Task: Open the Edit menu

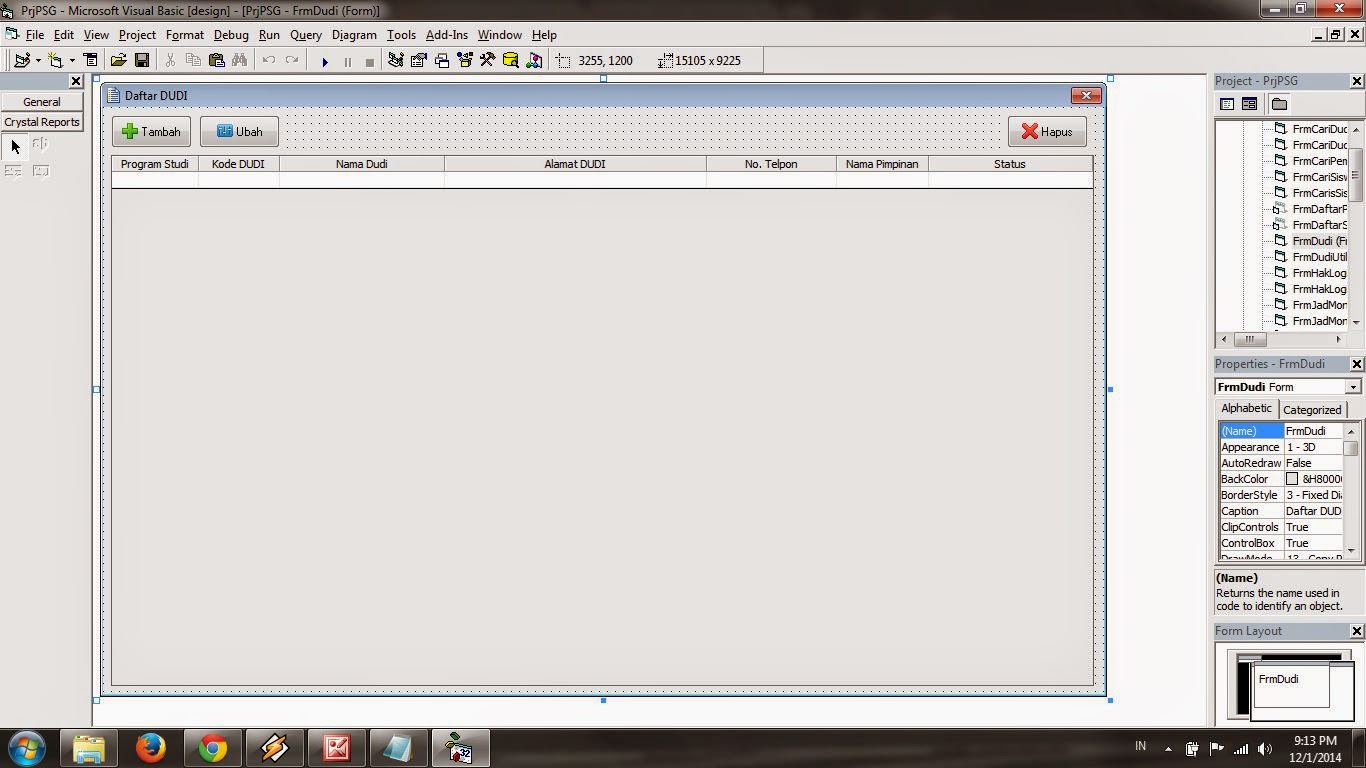Action: [64, 35]
